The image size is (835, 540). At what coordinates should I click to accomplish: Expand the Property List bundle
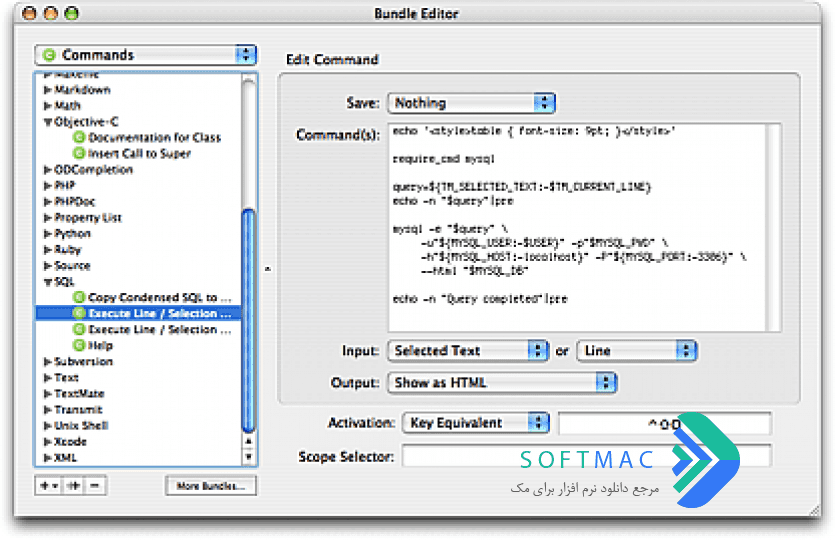[x=47, y=217]
